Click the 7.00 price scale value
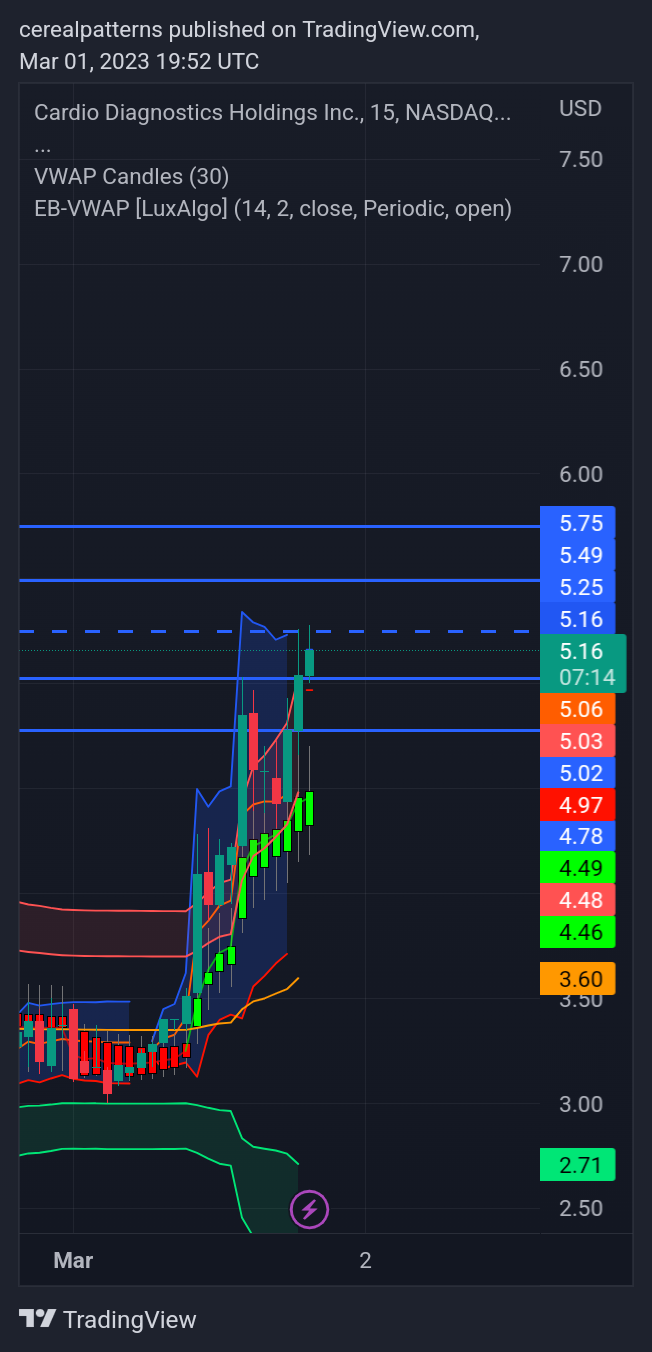 click(x=580, y=264)
